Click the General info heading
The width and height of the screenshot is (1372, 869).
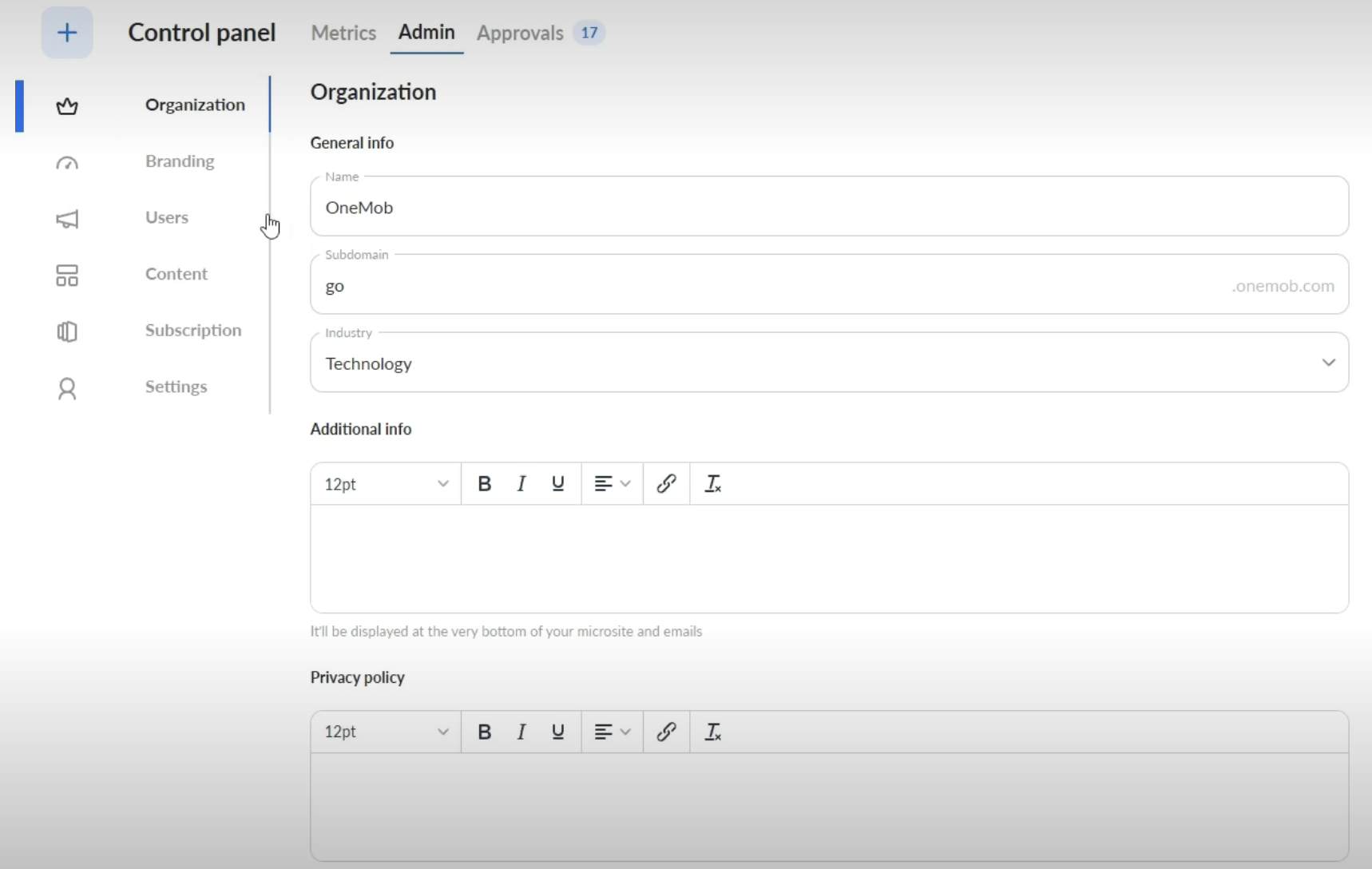coord(352,143)
